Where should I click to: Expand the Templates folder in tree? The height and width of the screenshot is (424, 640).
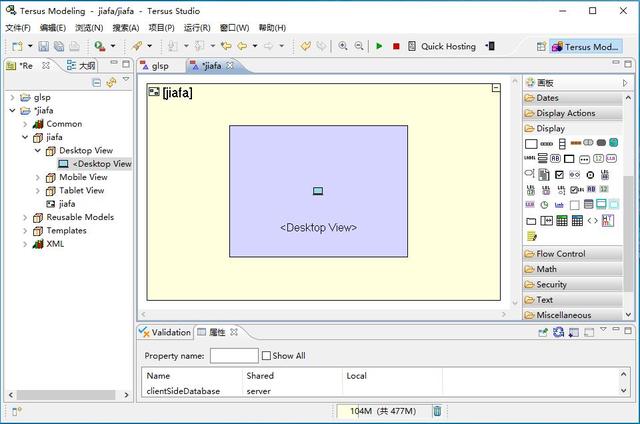coord(26,230)
